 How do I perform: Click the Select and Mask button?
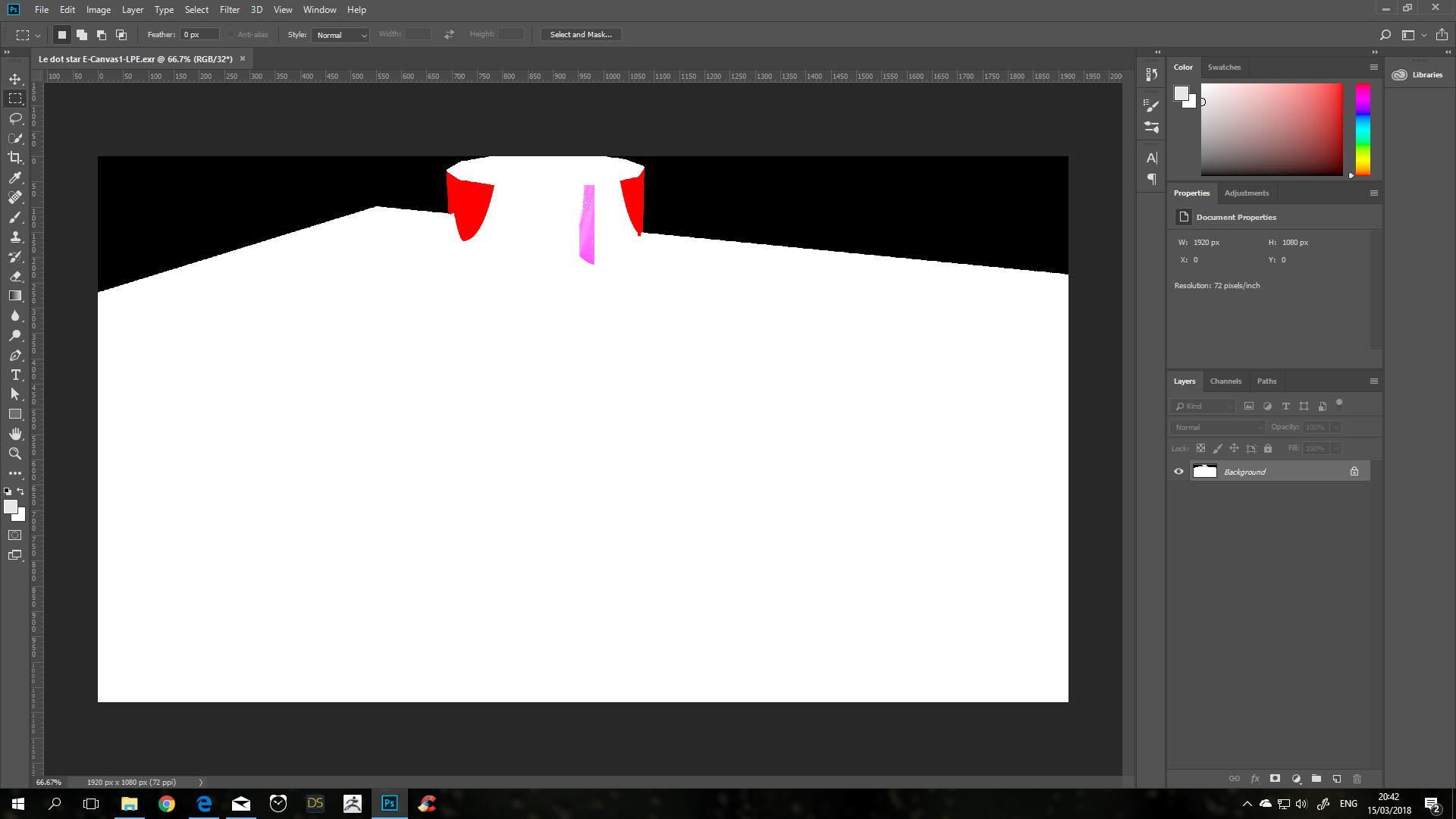(x=581, y=35)
